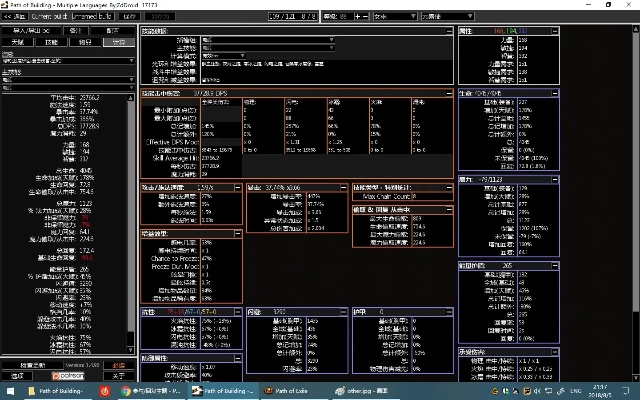Open Path of Building folder in taskbar
Image resolution: width=640 pixels, height=400 pixels.
coord(56,391)
